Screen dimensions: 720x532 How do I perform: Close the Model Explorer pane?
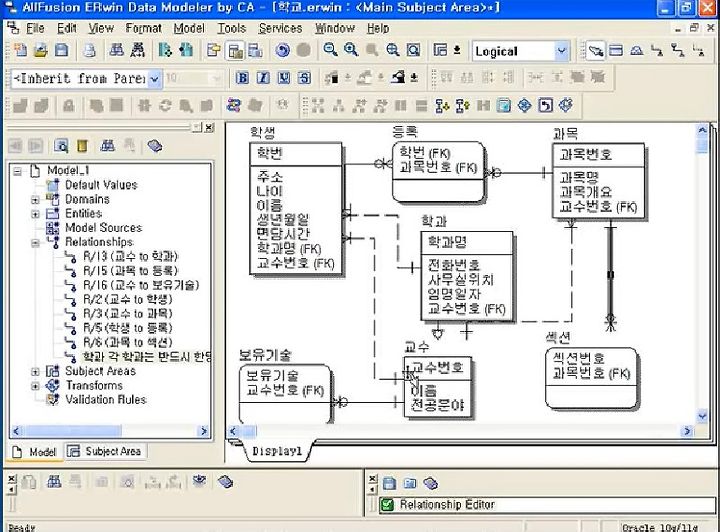[209, 128]
